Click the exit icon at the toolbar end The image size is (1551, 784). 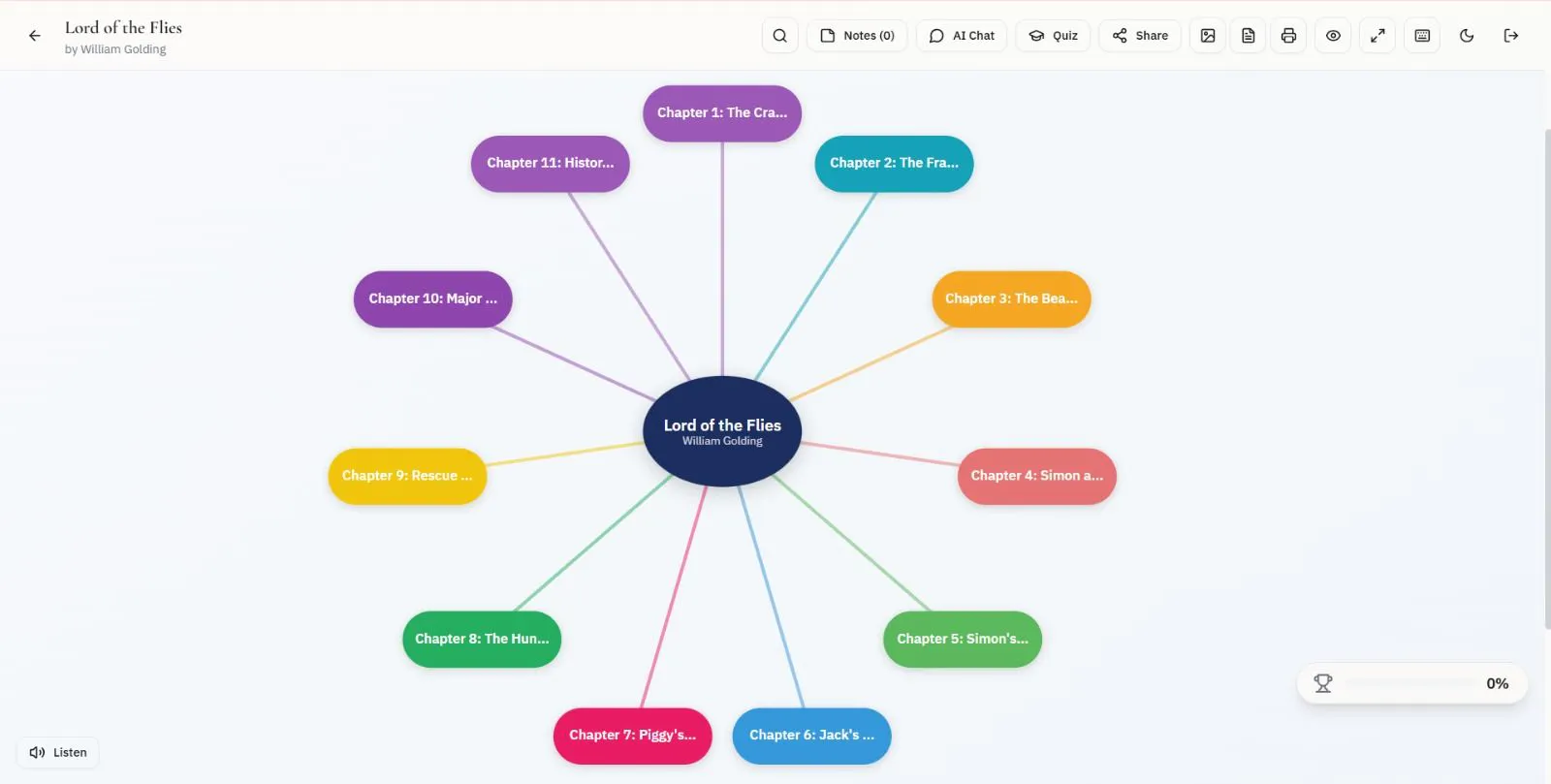coord(1511,36)
